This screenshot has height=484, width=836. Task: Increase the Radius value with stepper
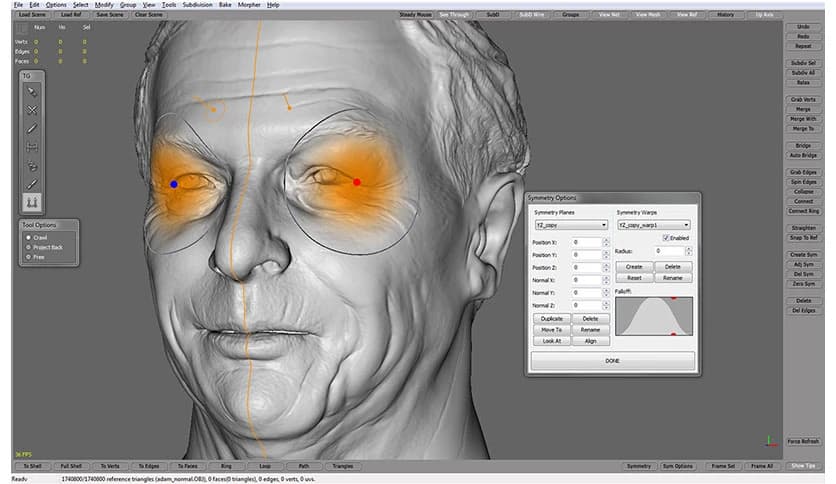tap(687, 248)
